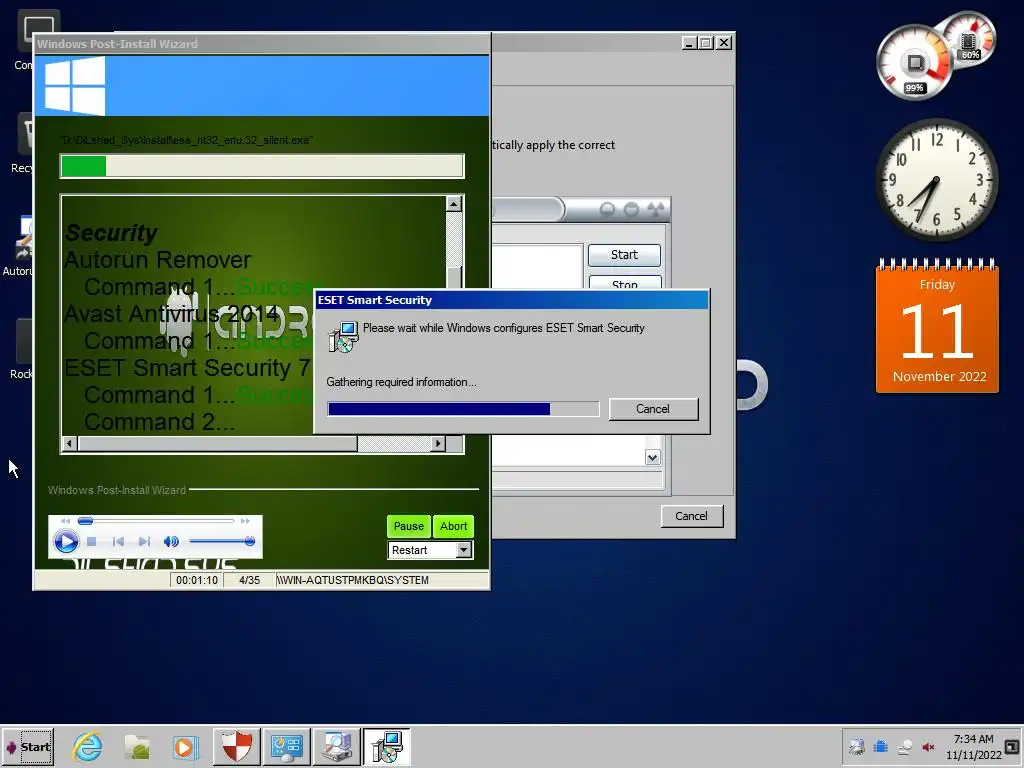Click the green installation progress bar
This screenshot has width=1024, height=768.
262,166
